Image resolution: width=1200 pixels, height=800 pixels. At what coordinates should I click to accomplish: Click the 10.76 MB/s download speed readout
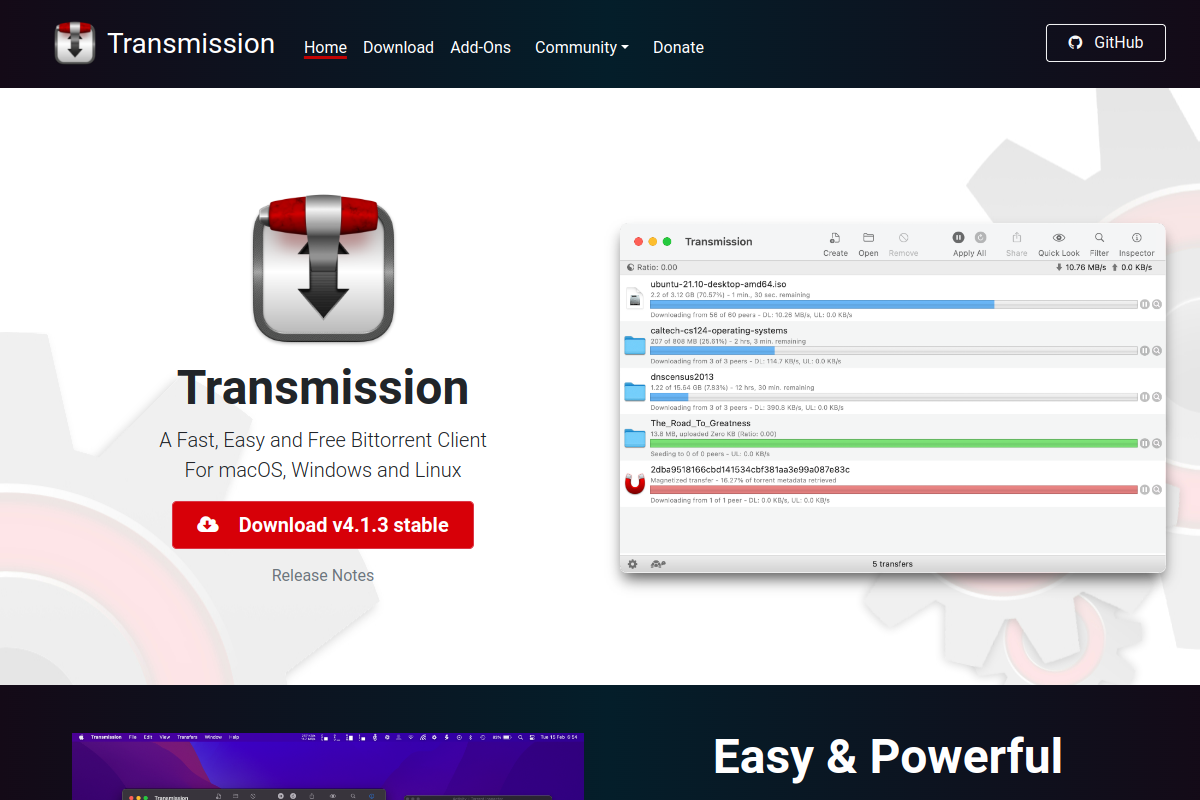click(1080, 268)
